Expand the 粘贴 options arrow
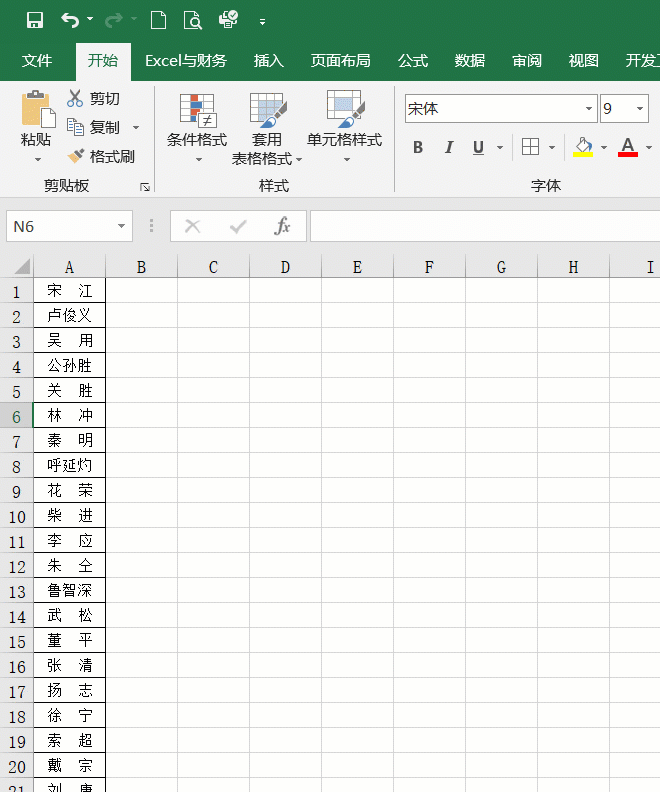The image size is (660, 792). pos(38,160)
